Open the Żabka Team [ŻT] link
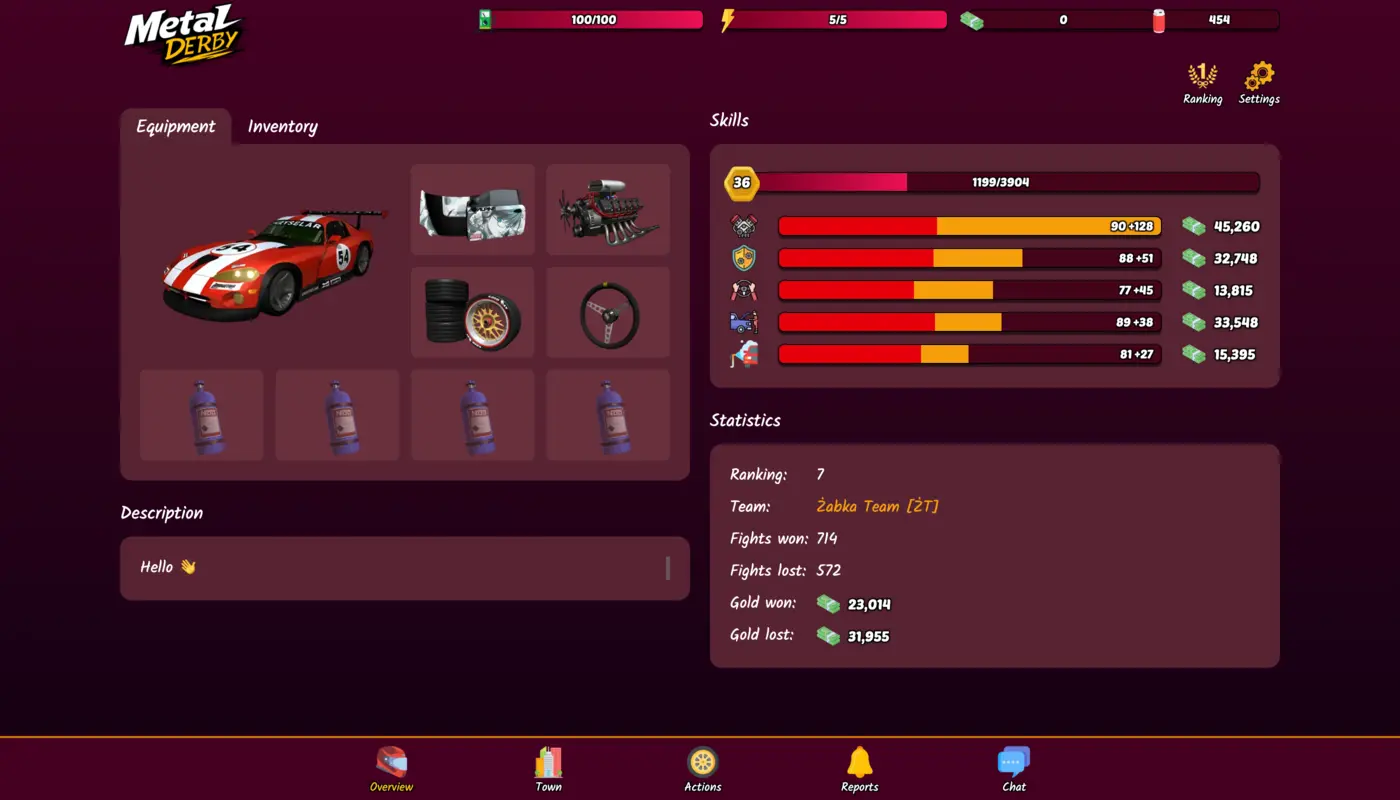The height and width of the screenshot is (800, 1400). tap(877, 506)
